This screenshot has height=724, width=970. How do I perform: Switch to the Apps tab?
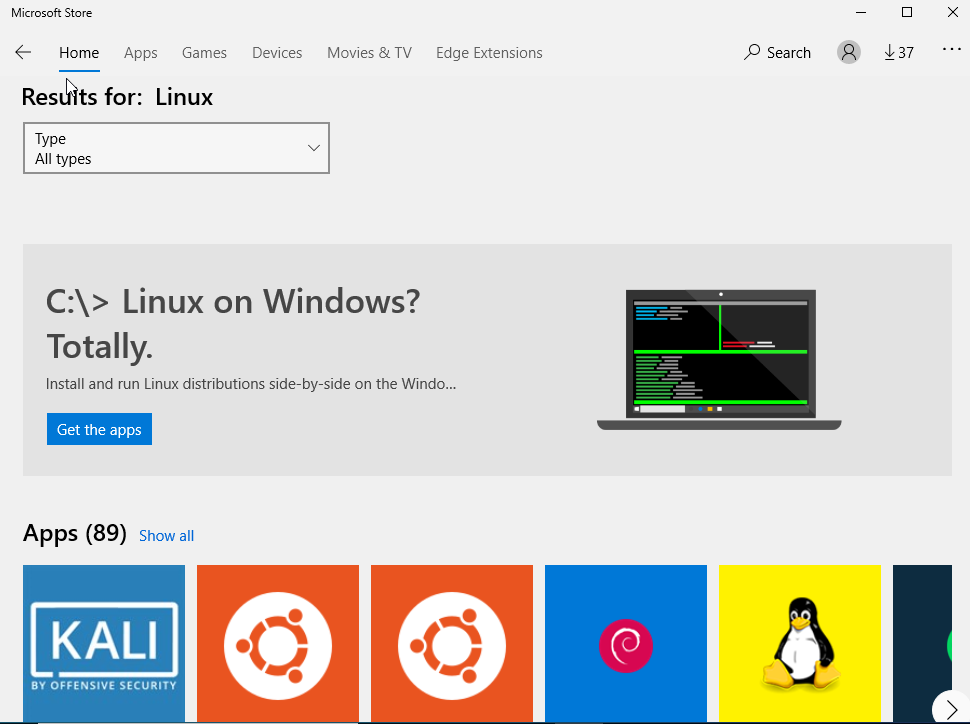(x=140, y=52)
